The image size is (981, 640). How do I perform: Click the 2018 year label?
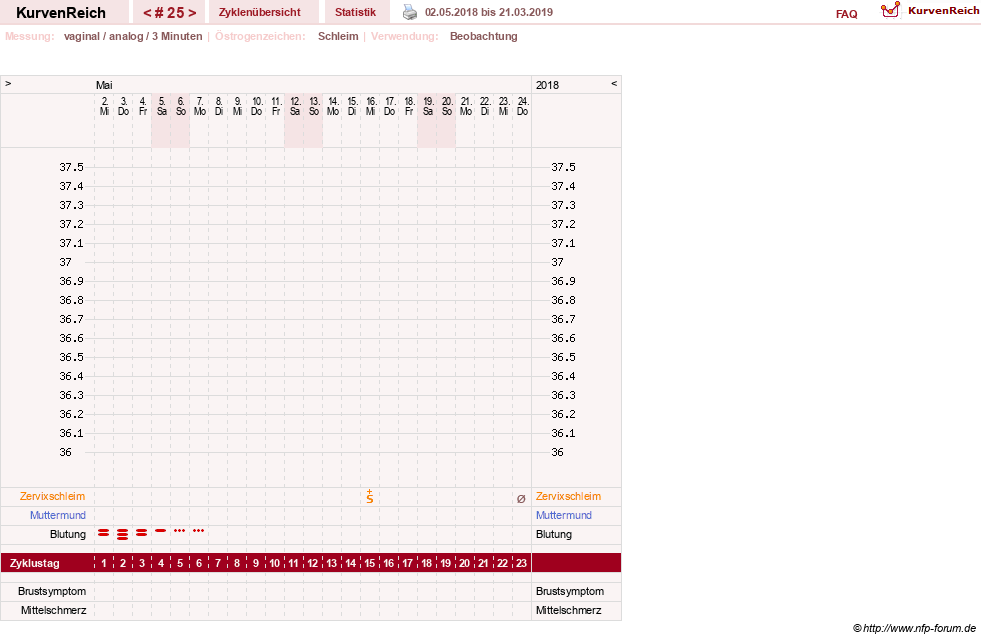click(x=547, y=85)
